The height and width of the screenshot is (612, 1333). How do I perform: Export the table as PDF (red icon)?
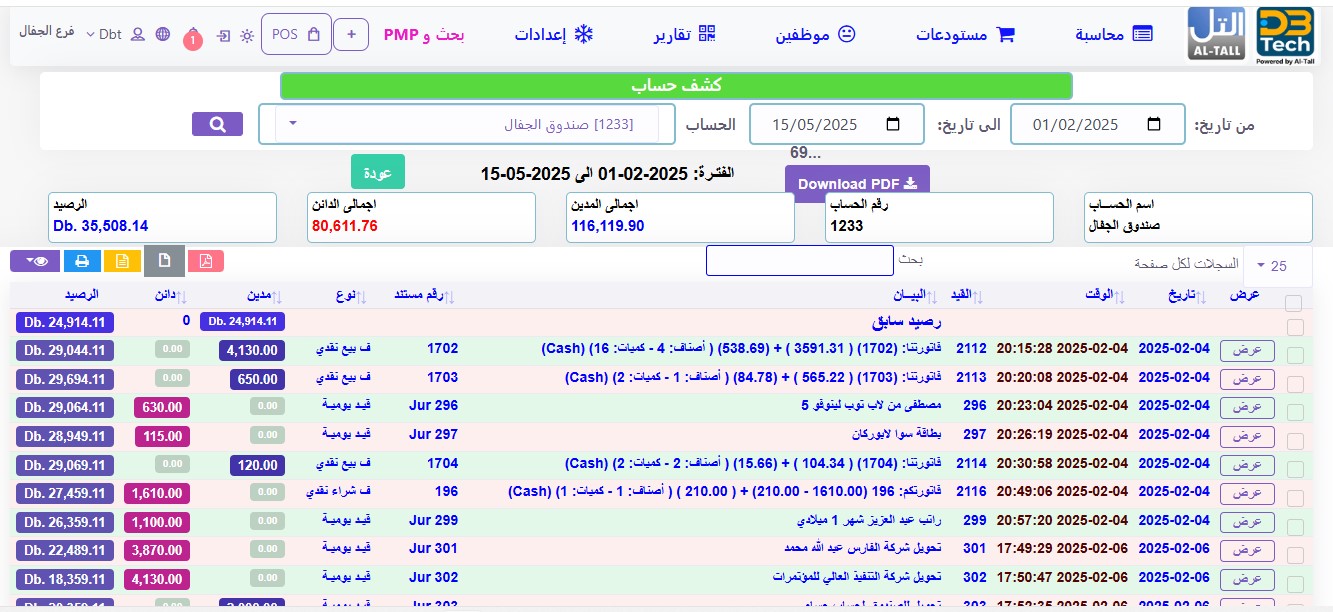(206, 261)
